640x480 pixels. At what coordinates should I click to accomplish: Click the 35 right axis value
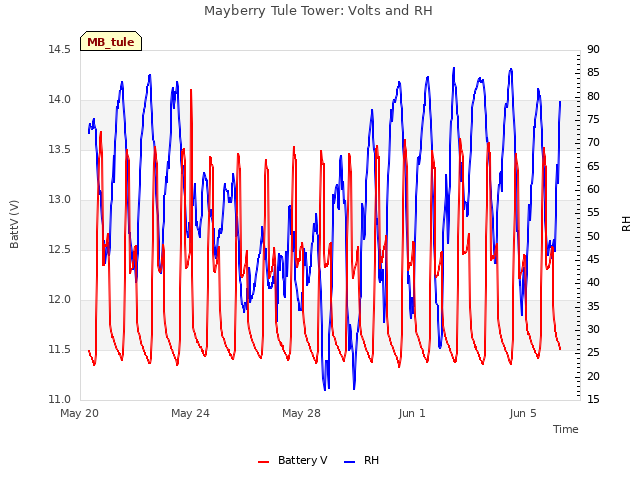pos(593,306)
